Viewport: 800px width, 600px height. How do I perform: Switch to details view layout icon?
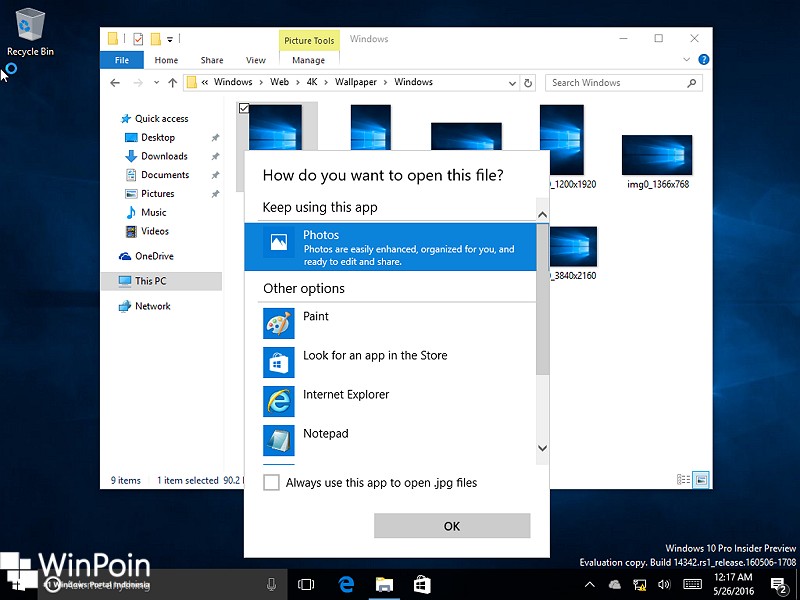click(x=683, y=480)
